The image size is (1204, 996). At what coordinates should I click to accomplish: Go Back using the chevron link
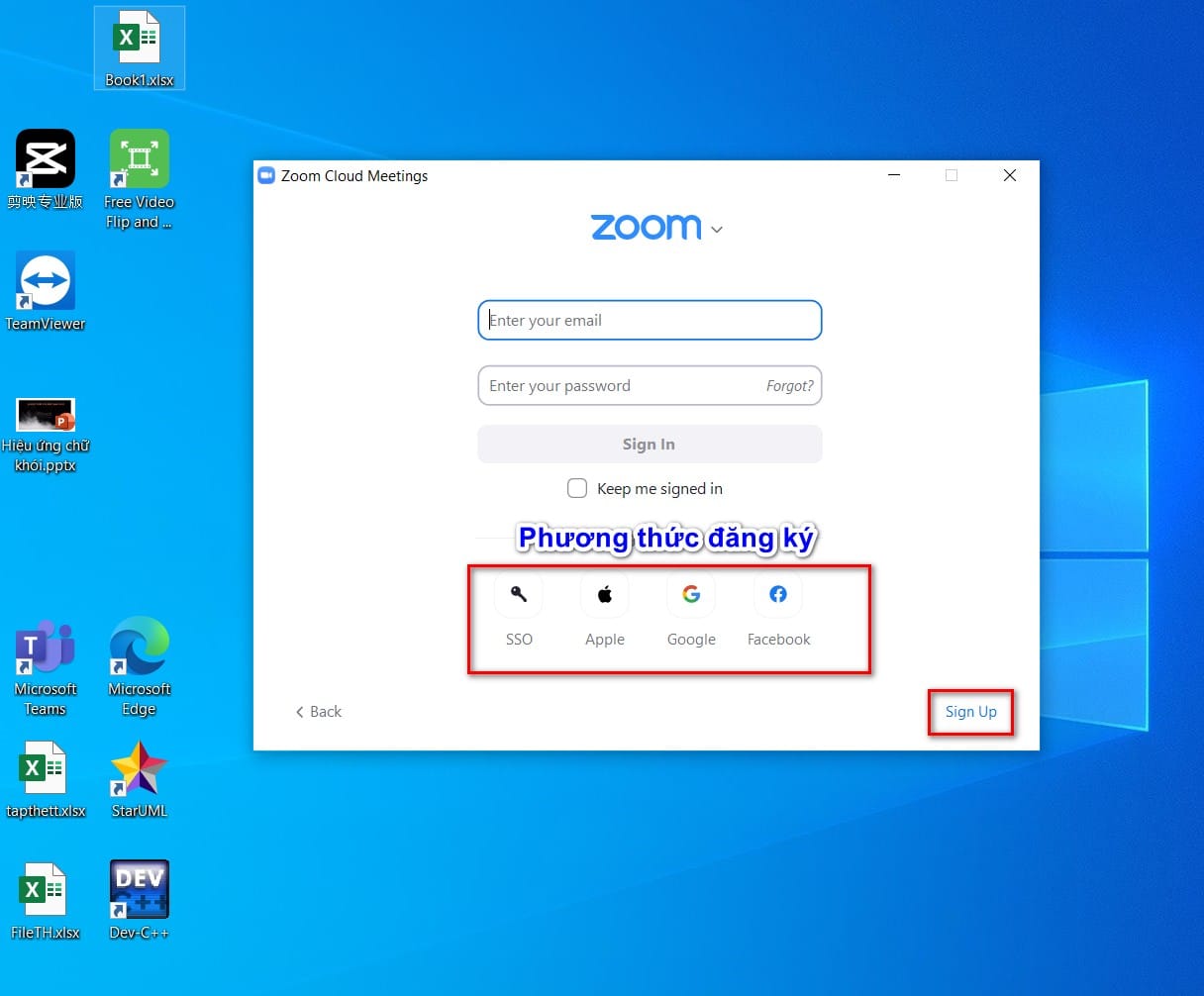click(319, 712)
